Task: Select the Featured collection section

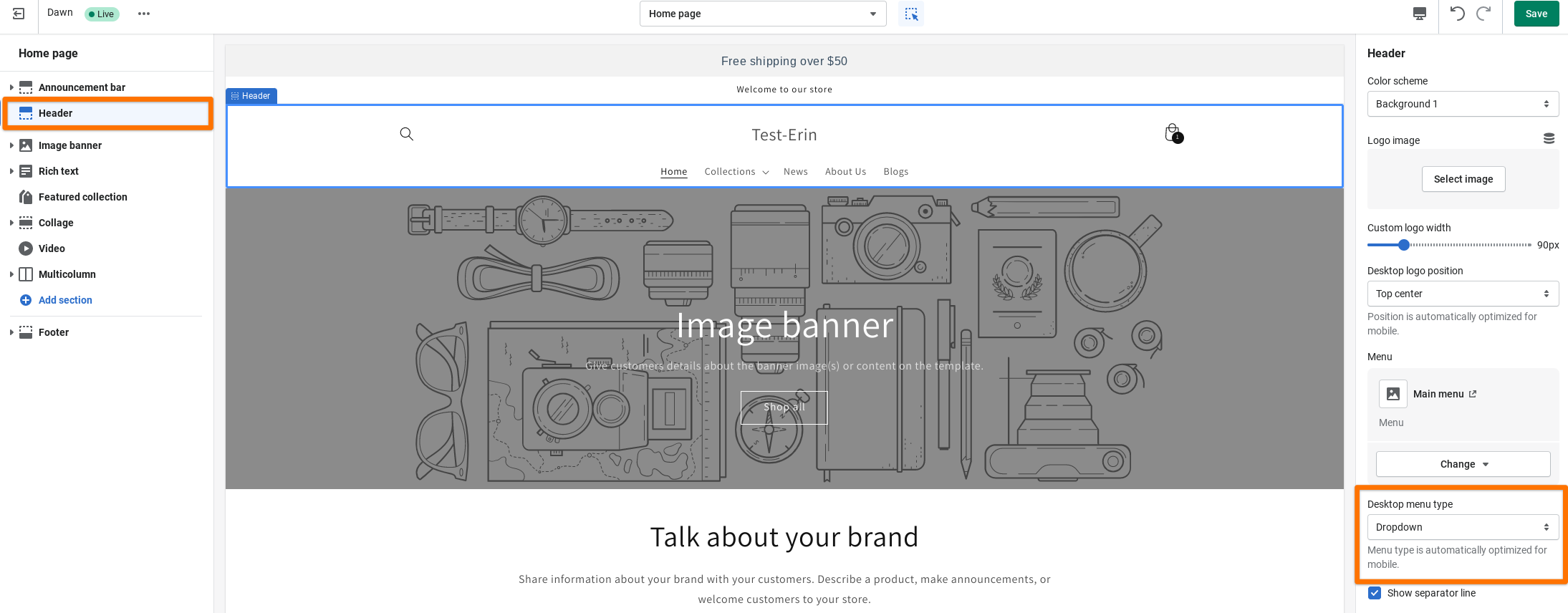Action: pos(82,197)
